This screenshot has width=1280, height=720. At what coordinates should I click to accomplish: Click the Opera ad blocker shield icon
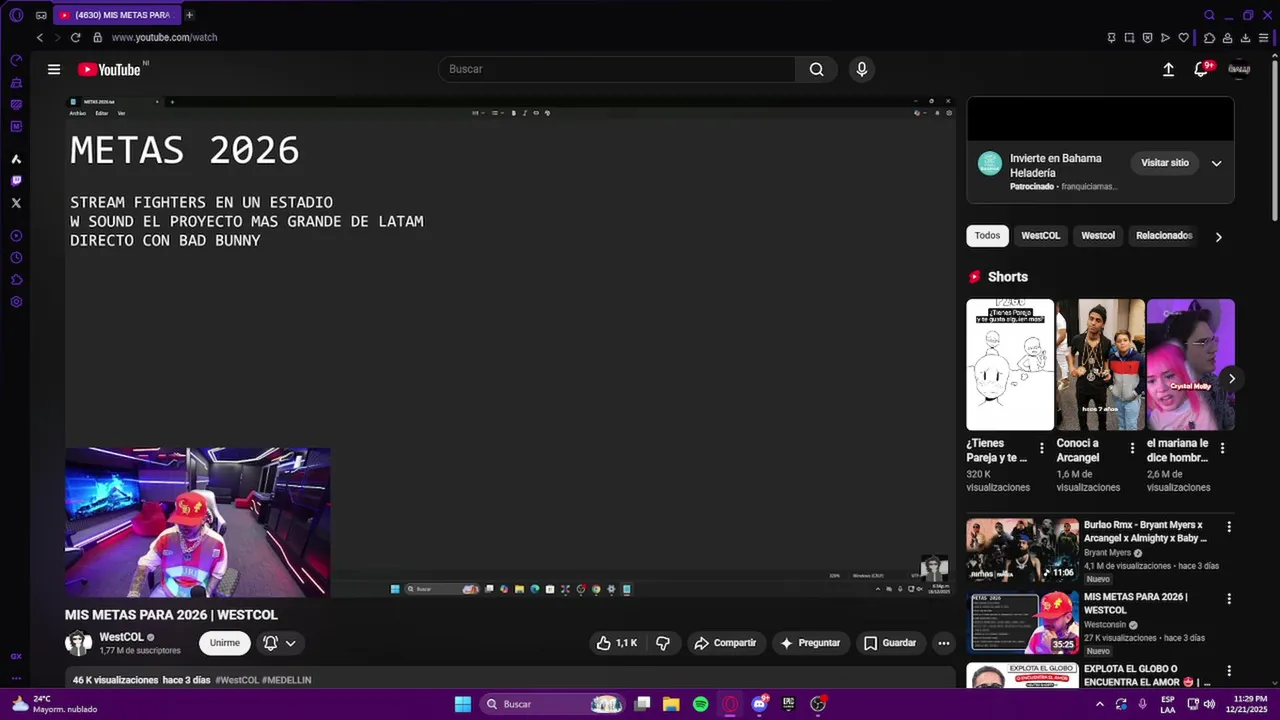(x=1147, y=37)
